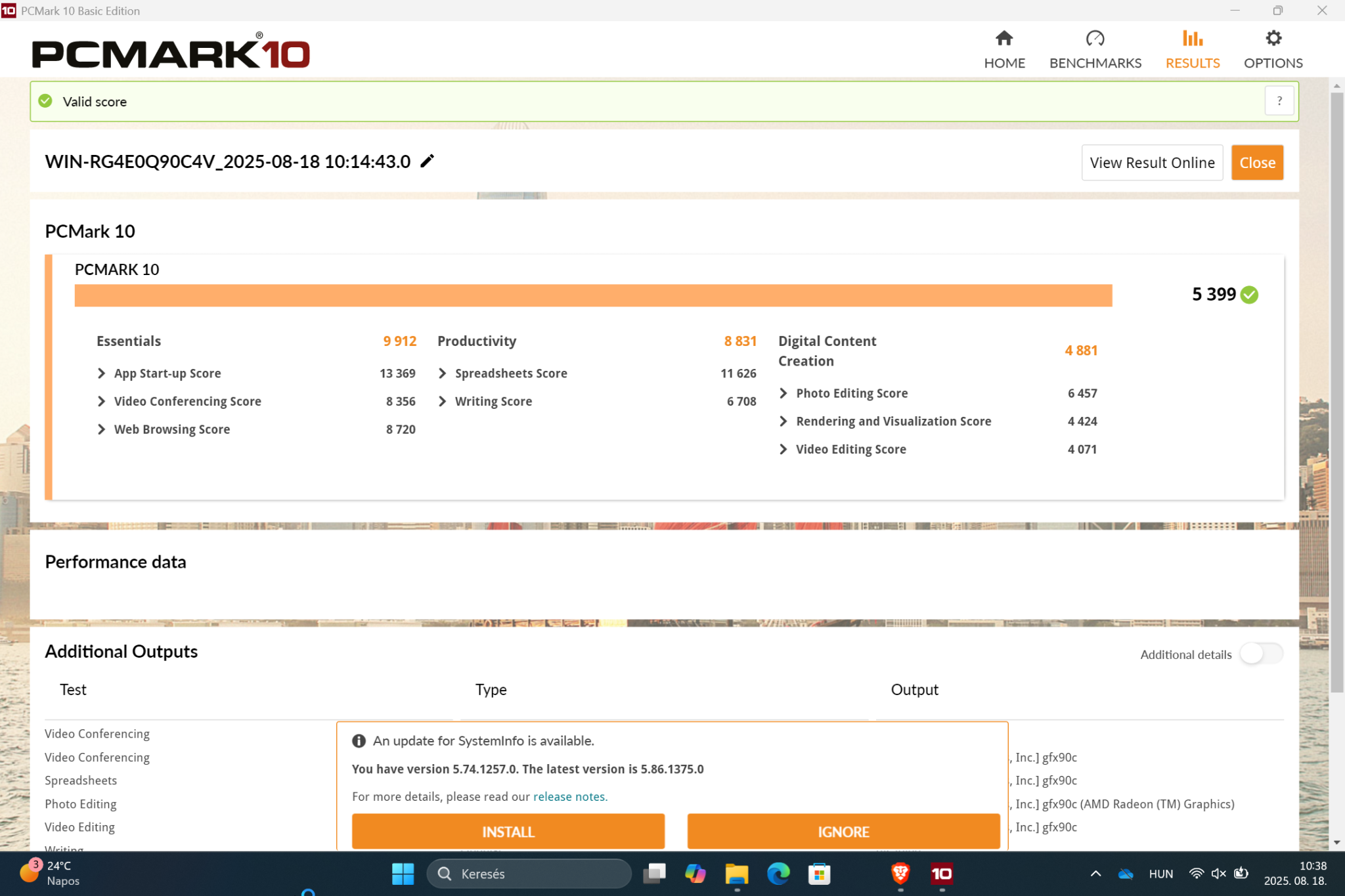Click the PCMark 10 logo
1345x896 pixels.
(171, 51)
